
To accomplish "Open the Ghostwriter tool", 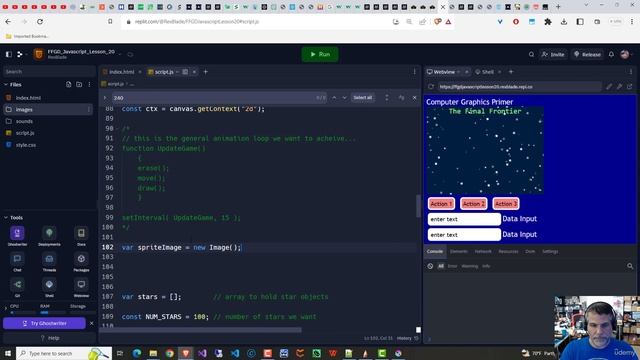I will [x=17, y=236].
